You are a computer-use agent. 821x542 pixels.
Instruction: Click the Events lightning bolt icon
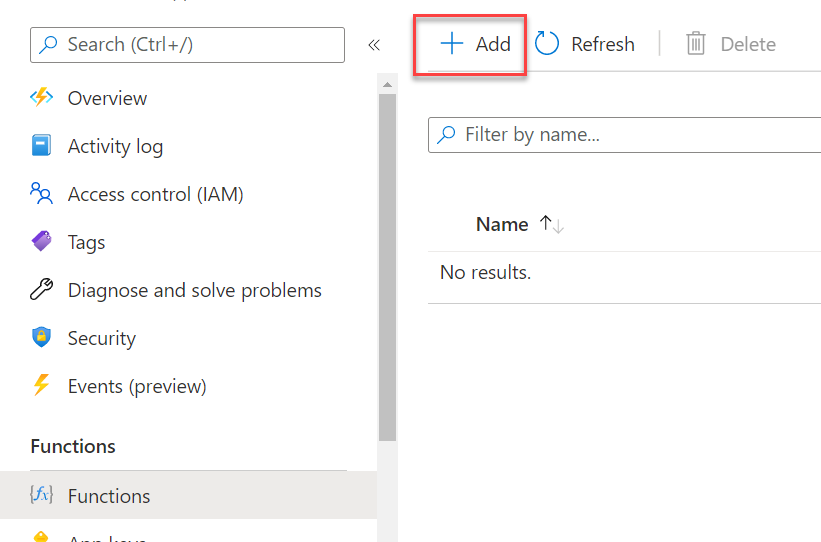coord(41,386)
